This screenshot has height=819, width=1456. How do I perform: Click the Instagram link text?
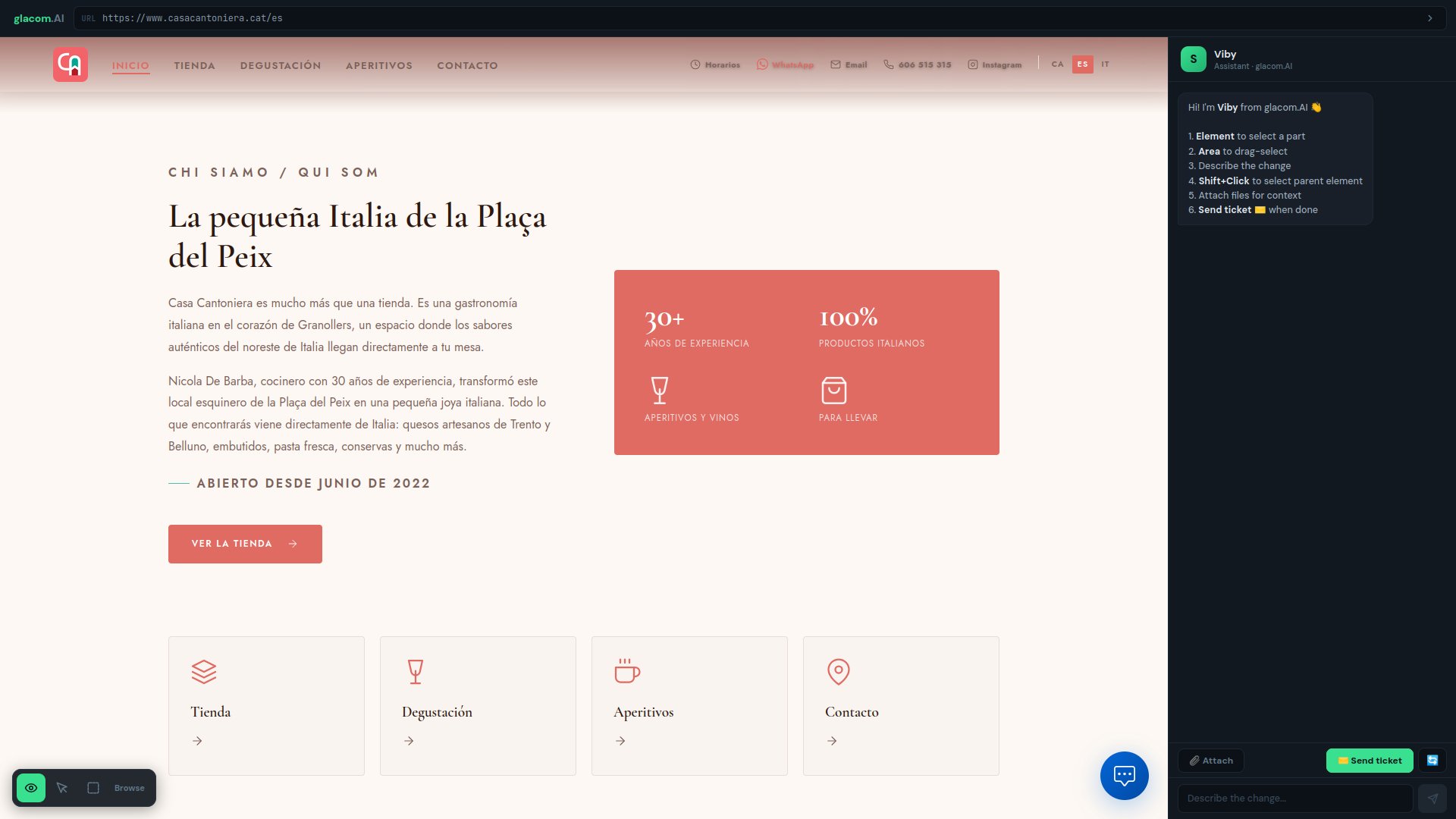pos(1002,65)
